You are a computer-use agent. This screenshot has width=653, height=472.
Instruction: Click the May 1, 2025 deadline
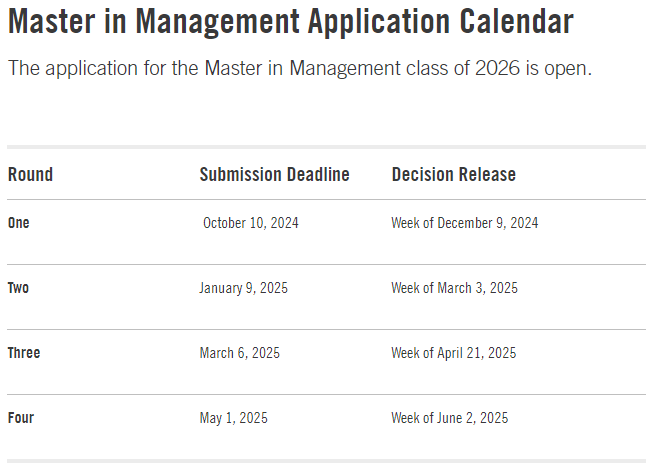[233, 418]
